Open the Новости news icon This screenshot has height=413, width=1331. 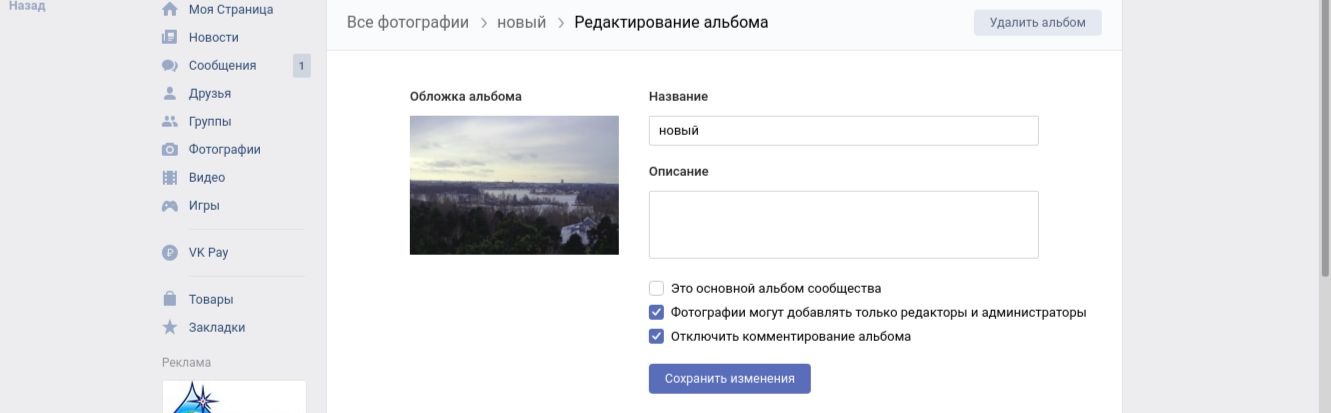coord(170,37)
